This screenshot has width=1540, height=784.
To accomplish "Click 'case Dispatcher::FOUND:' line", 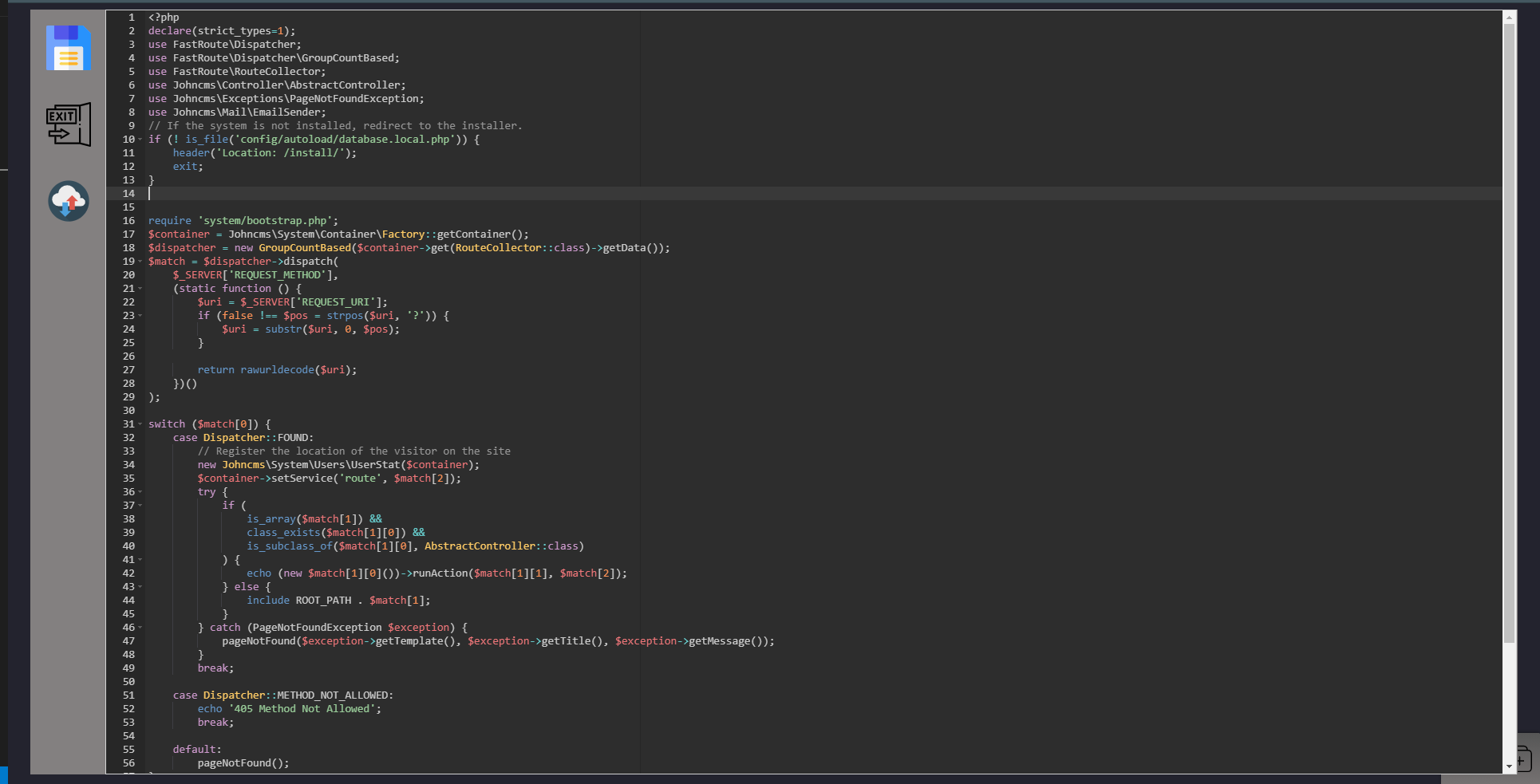I will (x=243, y=438).
